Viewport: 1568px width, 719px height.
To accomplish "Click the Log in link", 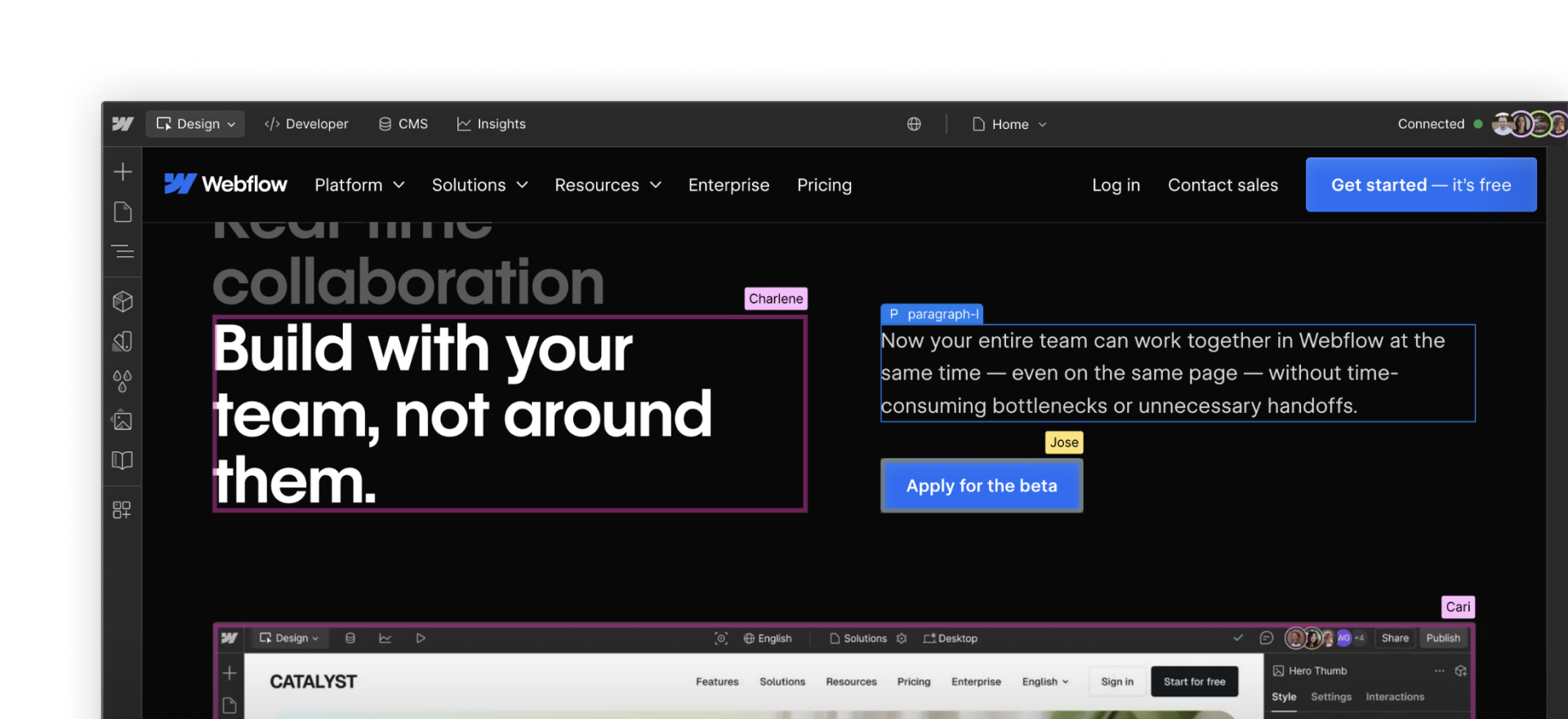I will click(1116, 185).
